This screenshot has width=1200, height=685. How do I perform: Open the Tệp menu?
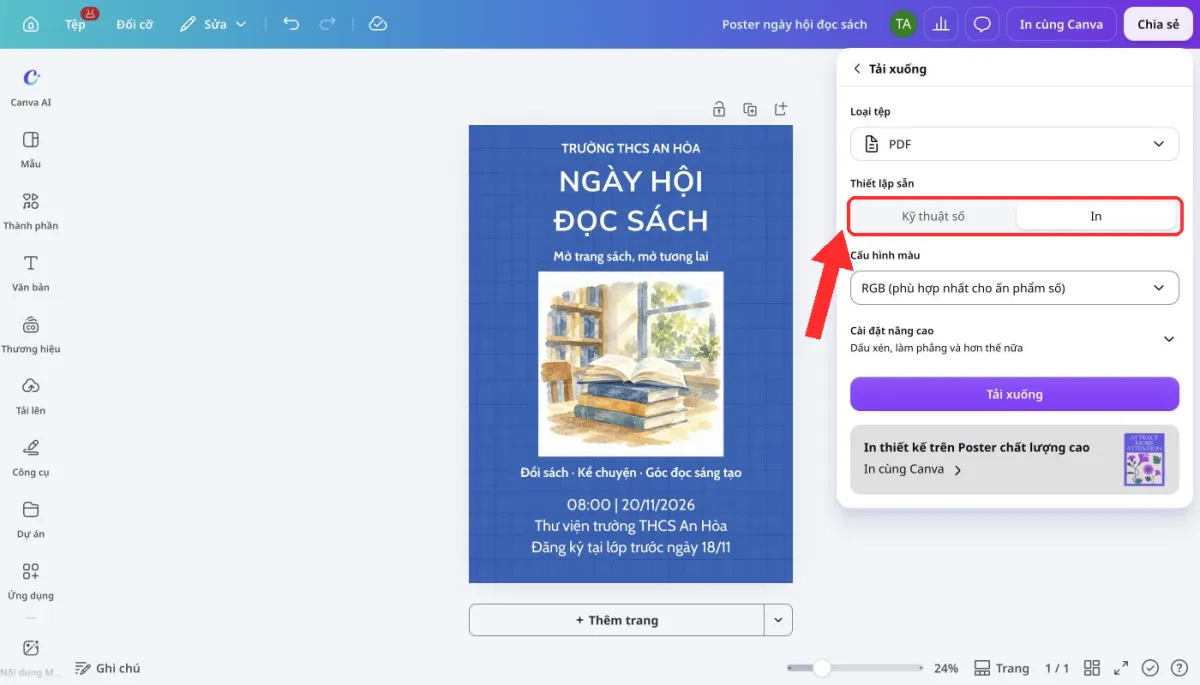[x=75, y=24]
